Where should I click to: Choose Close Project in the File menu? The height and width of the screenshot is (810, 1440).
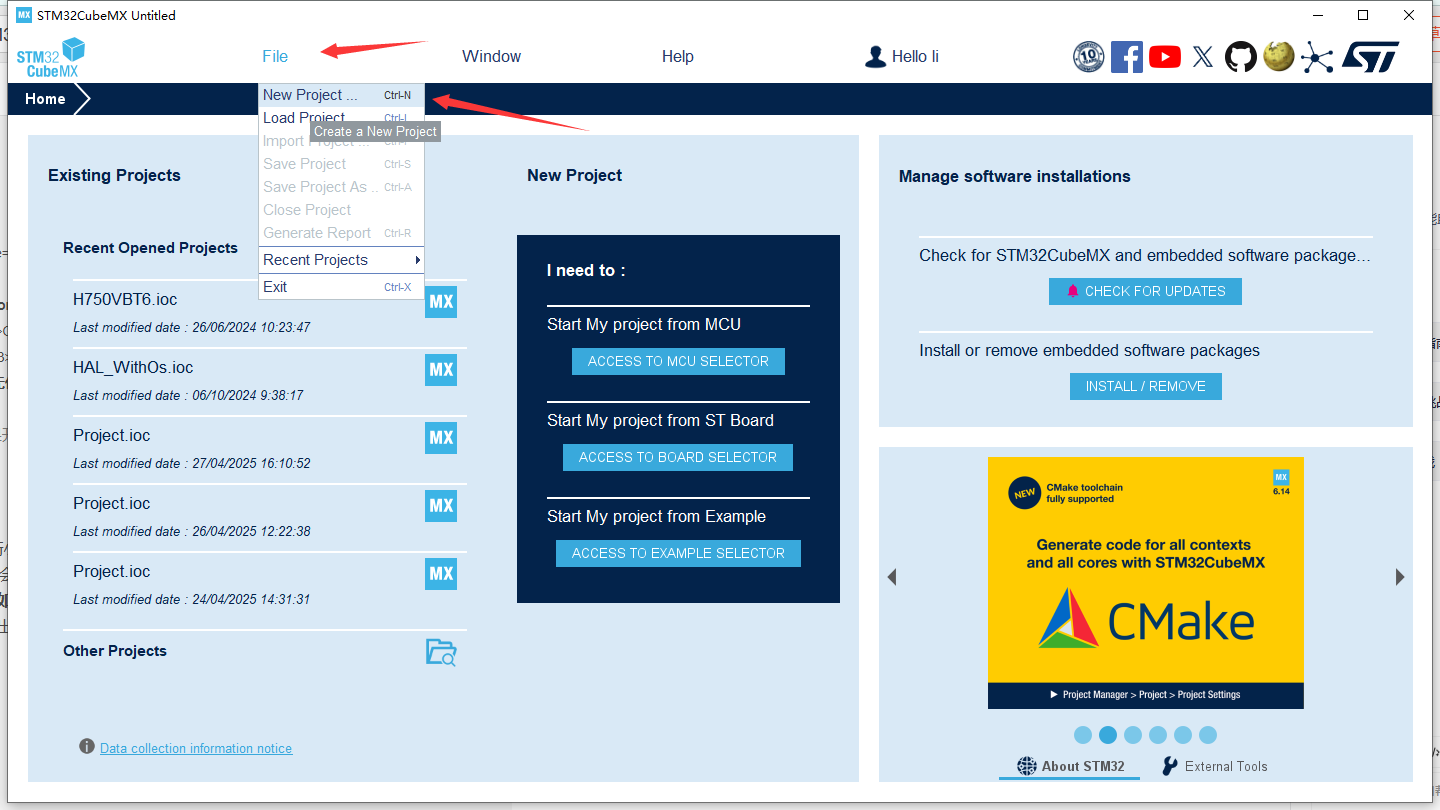[341, 210]
